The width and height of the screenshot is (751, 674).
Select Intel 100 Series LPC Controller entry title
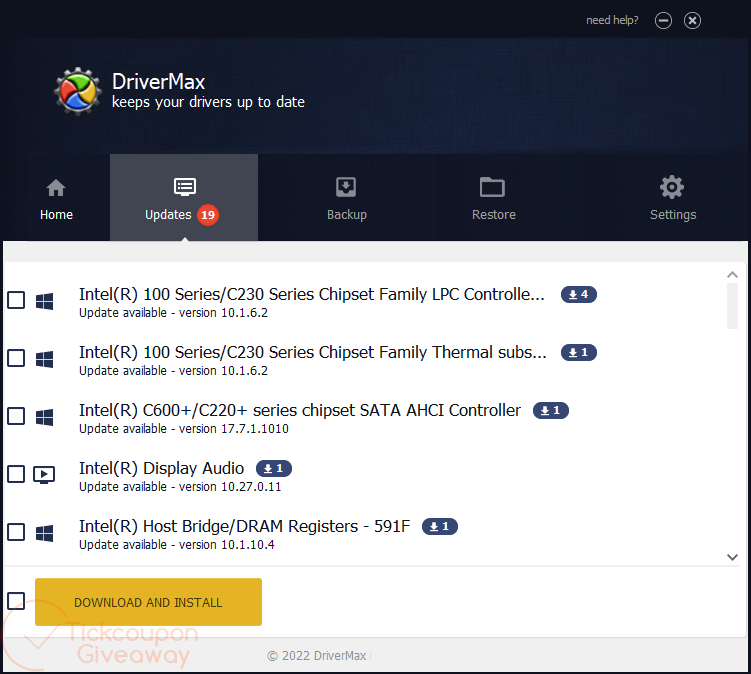coord(312,294)
